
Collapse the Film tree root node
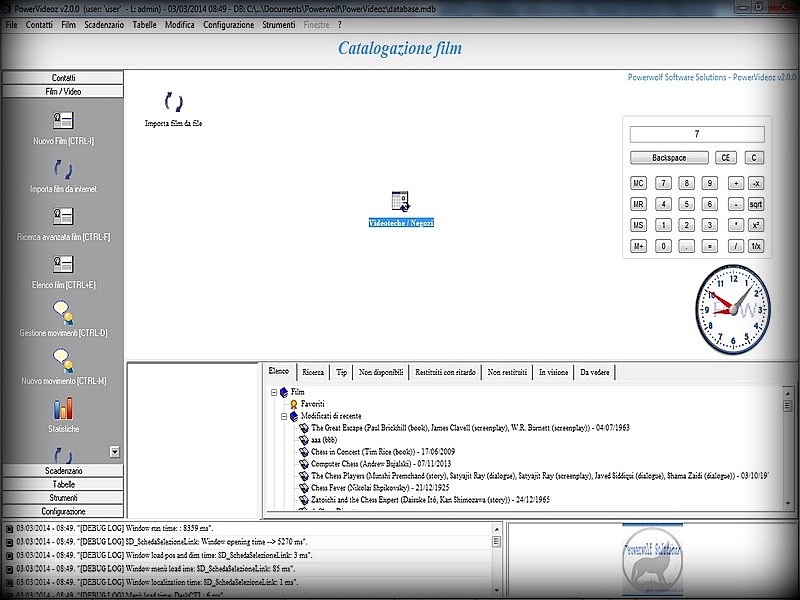(x=274, y=392)
